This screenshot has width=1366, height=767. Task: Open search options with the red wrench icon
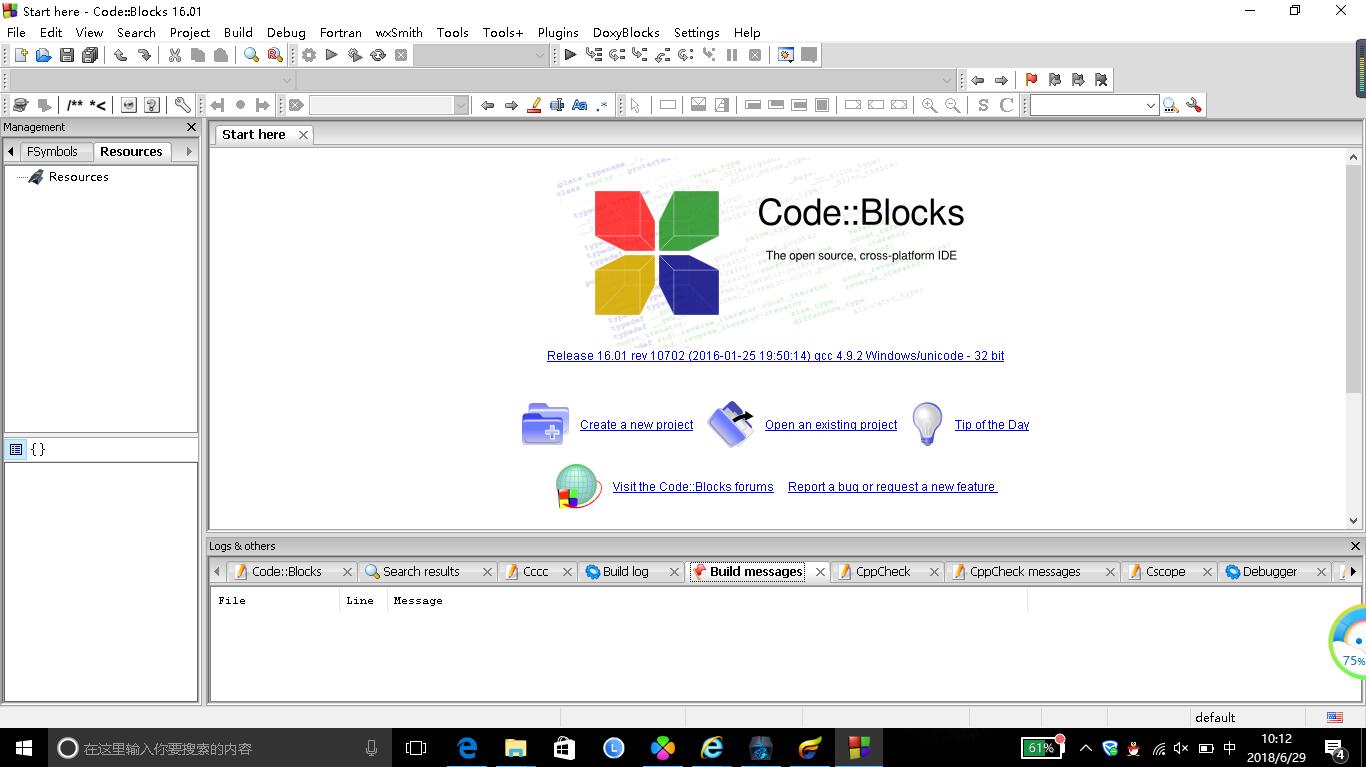1193,105
